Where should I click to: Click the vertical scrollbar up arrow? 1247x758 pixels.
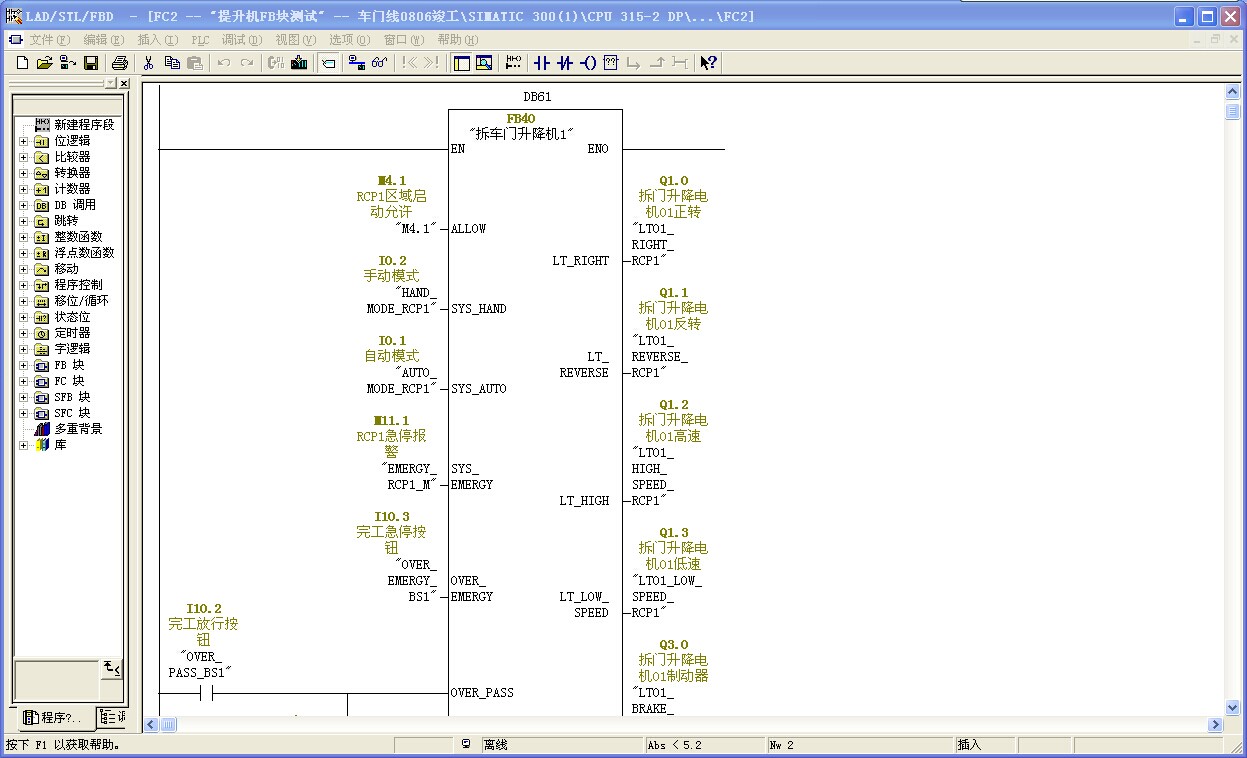[1233, 92]
